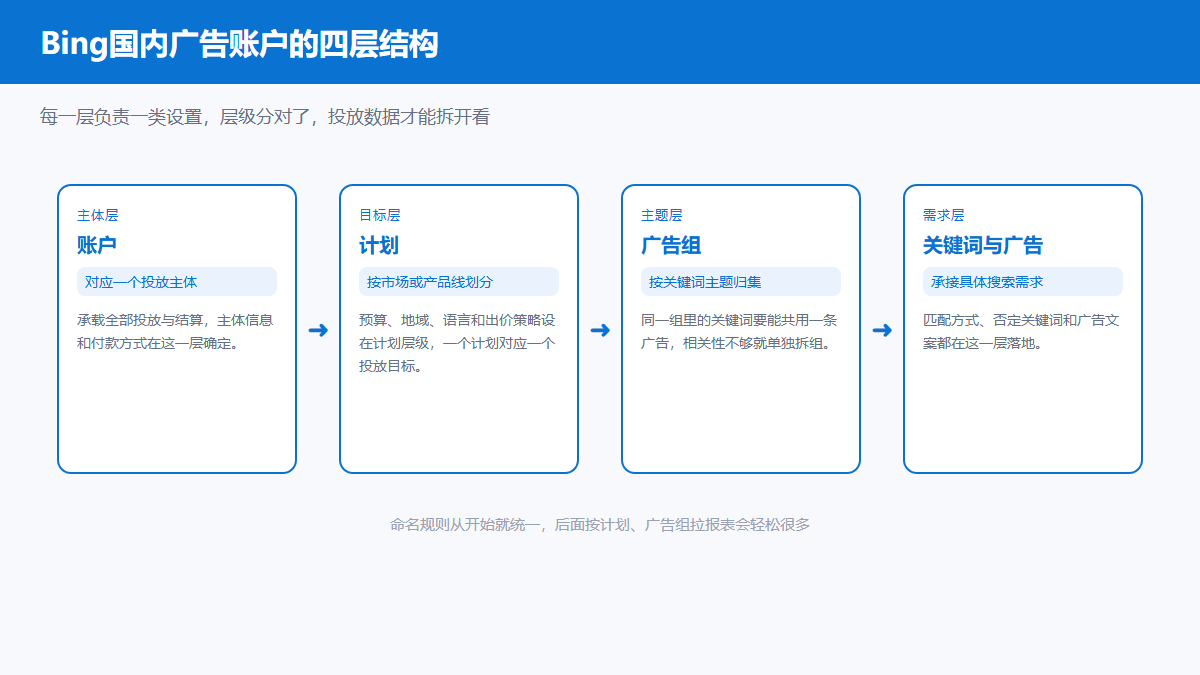Select the "账户" card heading
Screen dimensions: 1200x675
pyautogui.click(x=97, y=245)
